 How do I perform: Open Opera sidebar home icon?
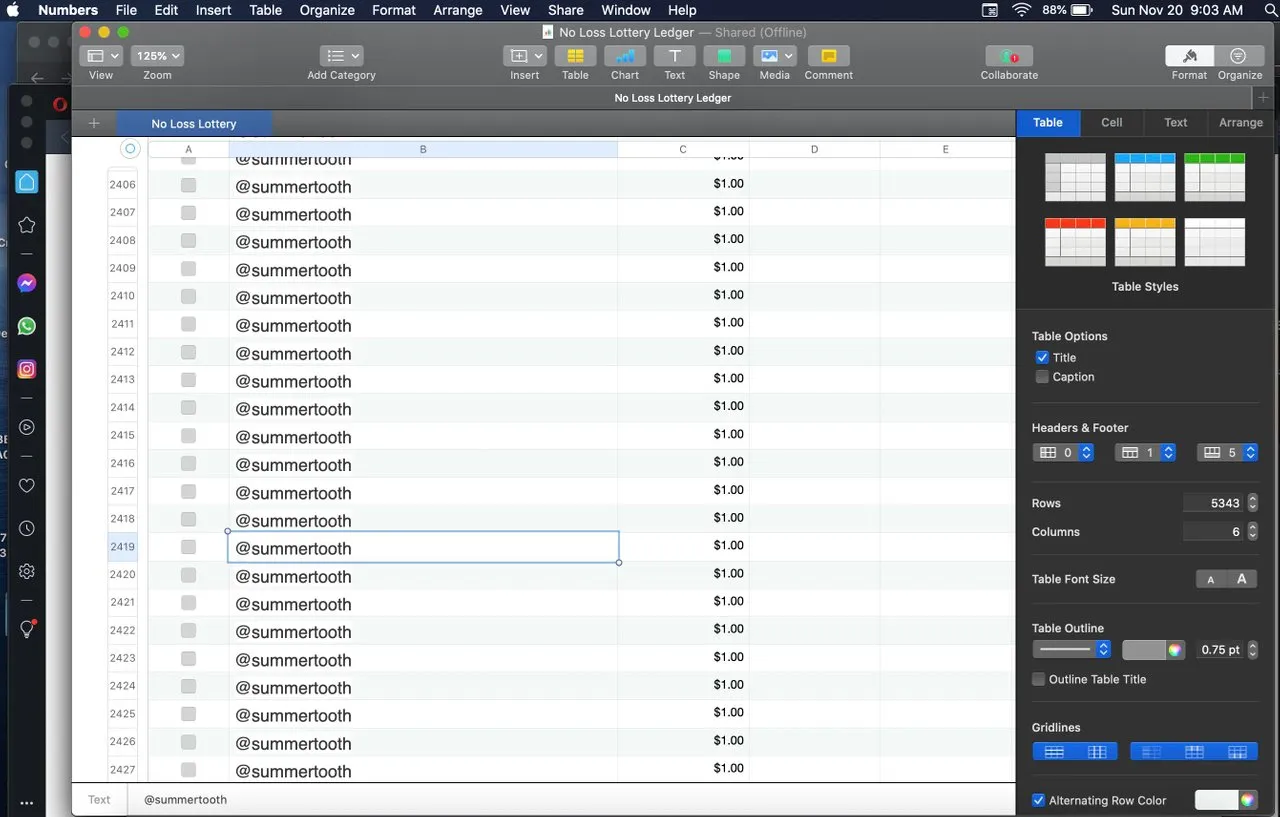click(x=27, y=182)
